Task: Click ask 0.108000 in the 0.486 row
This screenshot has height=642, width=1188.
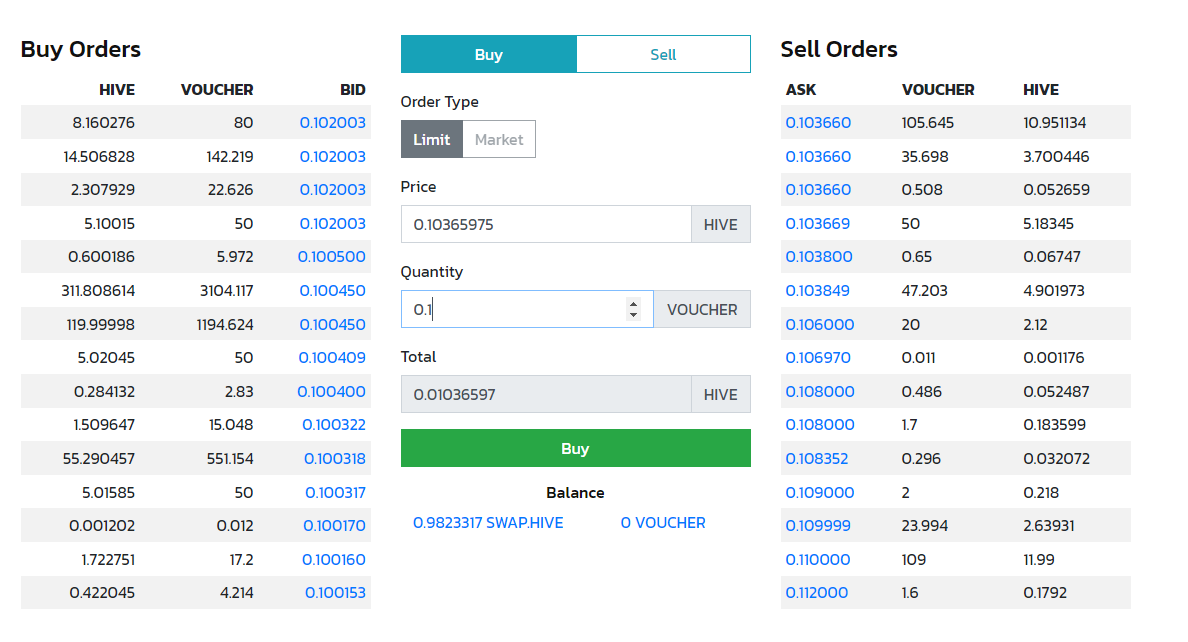Action: (x=820, y=392)
